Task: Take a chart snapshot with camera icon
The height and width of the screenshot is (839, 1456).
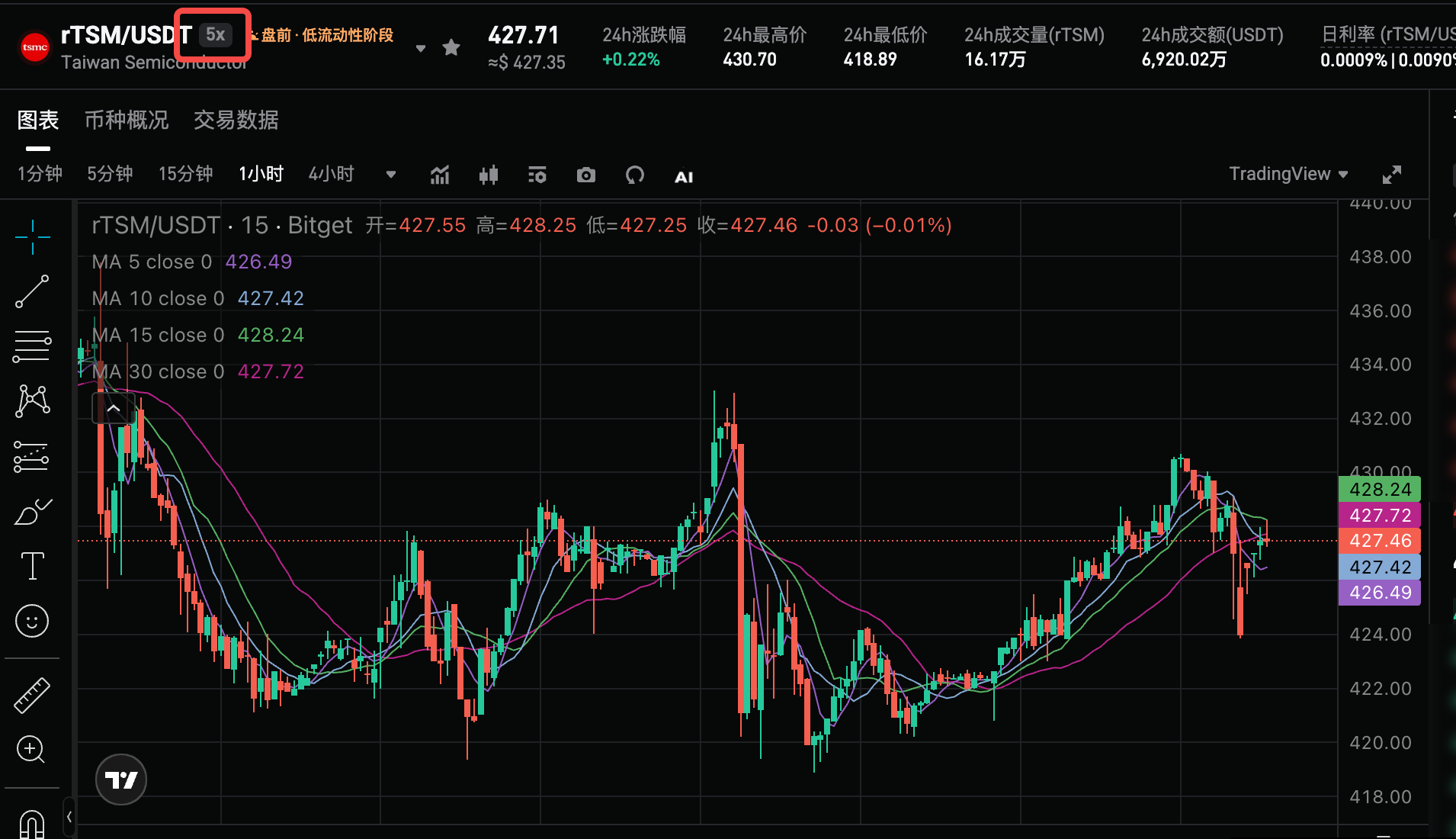Action: (x=586, y=175)
